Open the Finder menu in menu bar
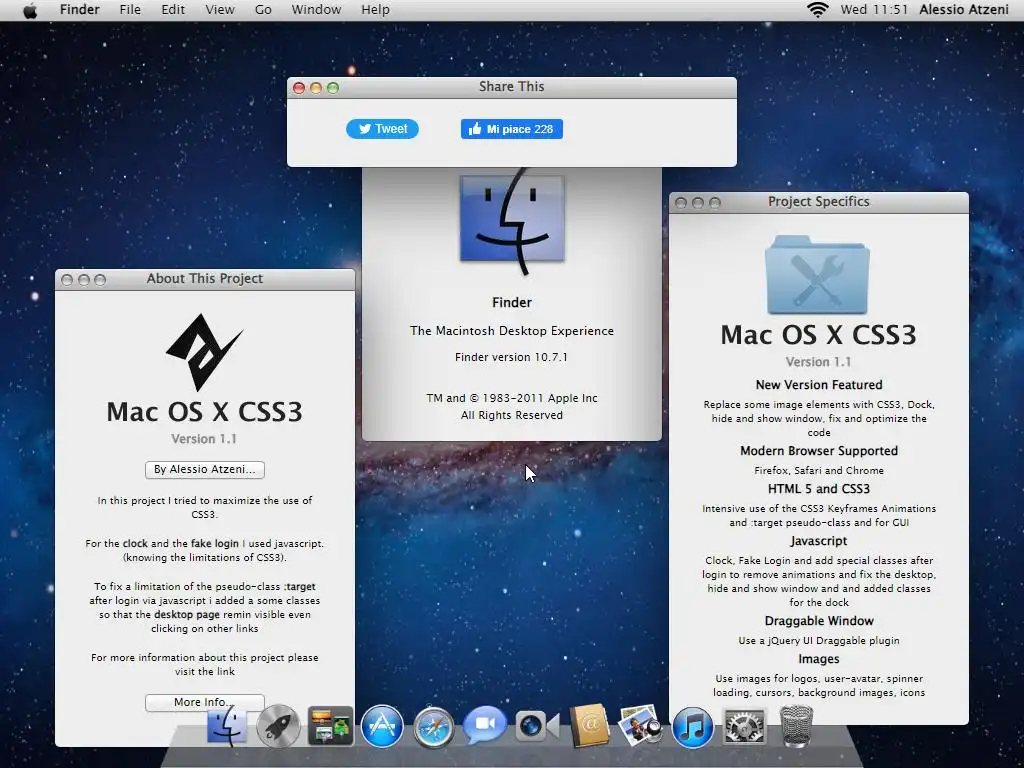This screenshot has width=1024, height=768. click(80, 10)
